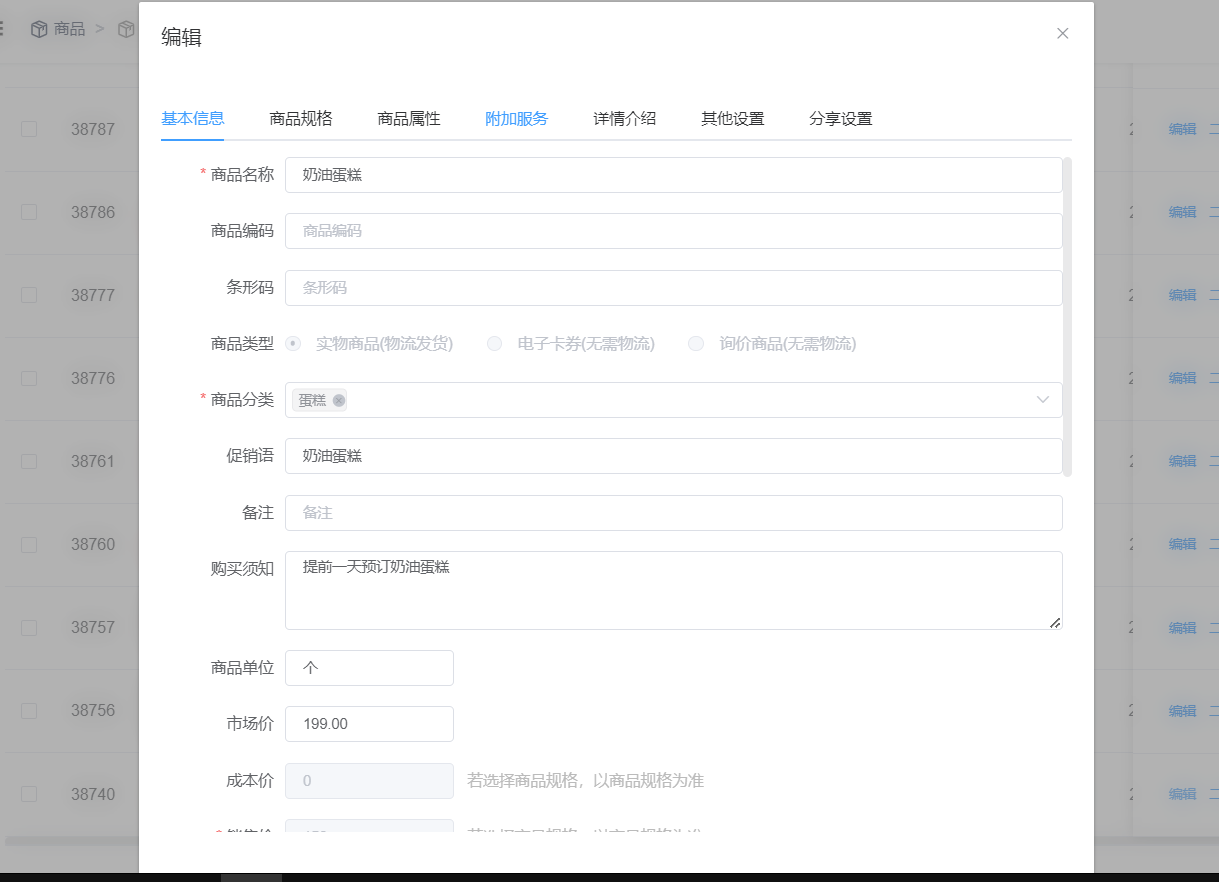Click 编辑 link in row 38787
Screen dimensions: 1219x882
point(1183,129)
